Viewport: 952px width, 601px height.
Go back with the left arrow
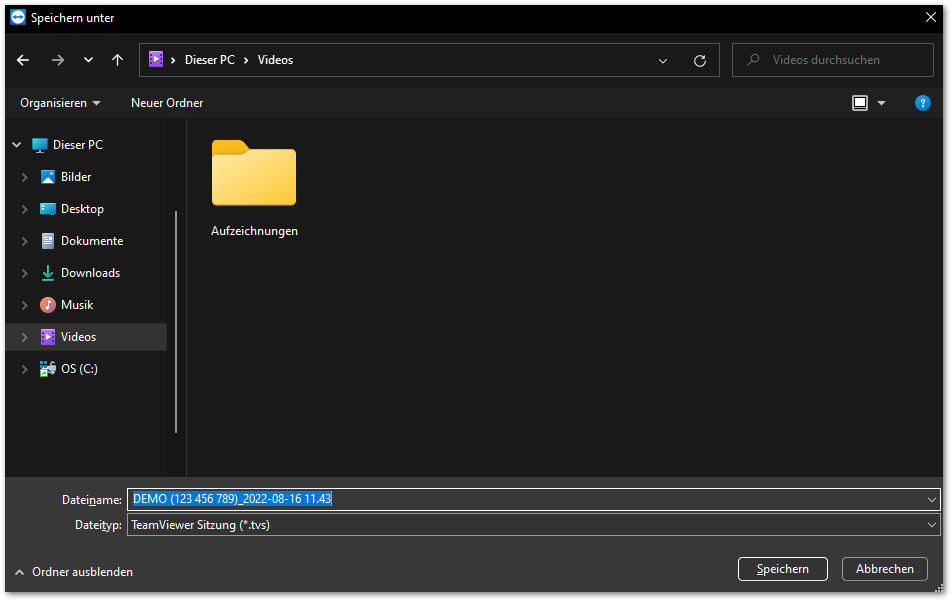(23, 60)
